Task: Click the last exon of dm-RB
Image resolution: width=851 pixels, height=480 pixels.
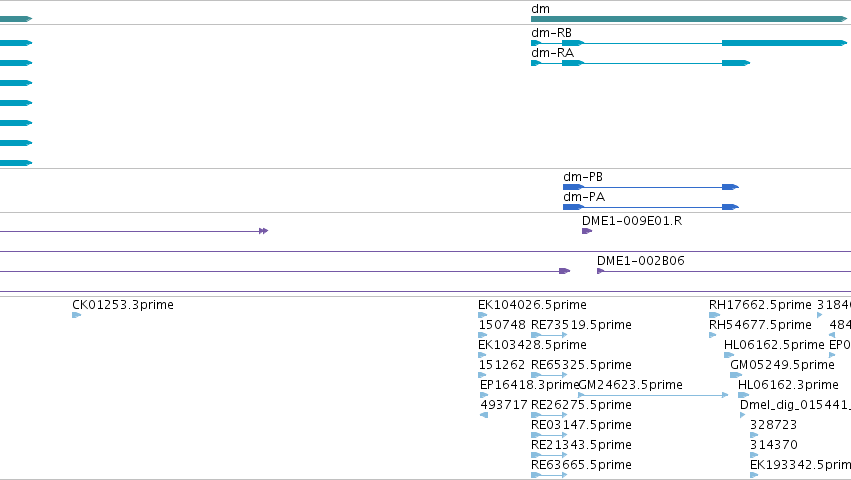Action: pyautogui.click(x=784, y=43)
